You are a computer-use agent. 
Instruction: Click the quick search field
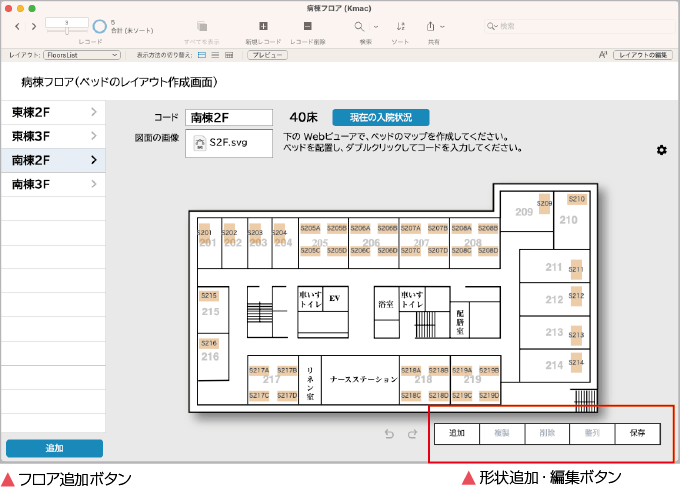click(x=579, y=26)
